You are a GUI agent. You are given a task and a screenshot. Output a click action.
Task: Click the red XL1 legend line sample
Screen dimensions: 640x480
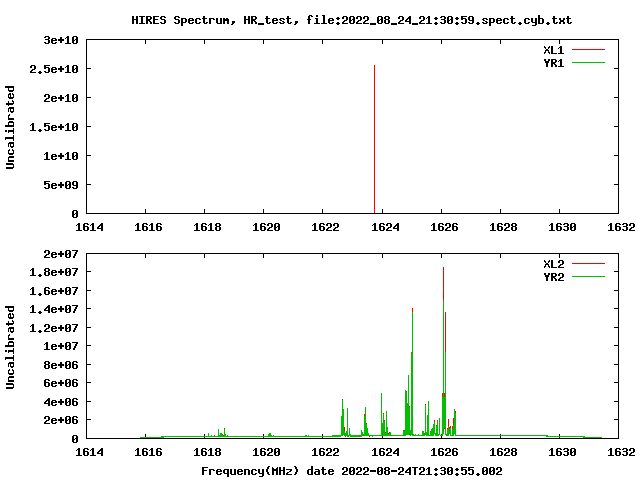point(588,50)
